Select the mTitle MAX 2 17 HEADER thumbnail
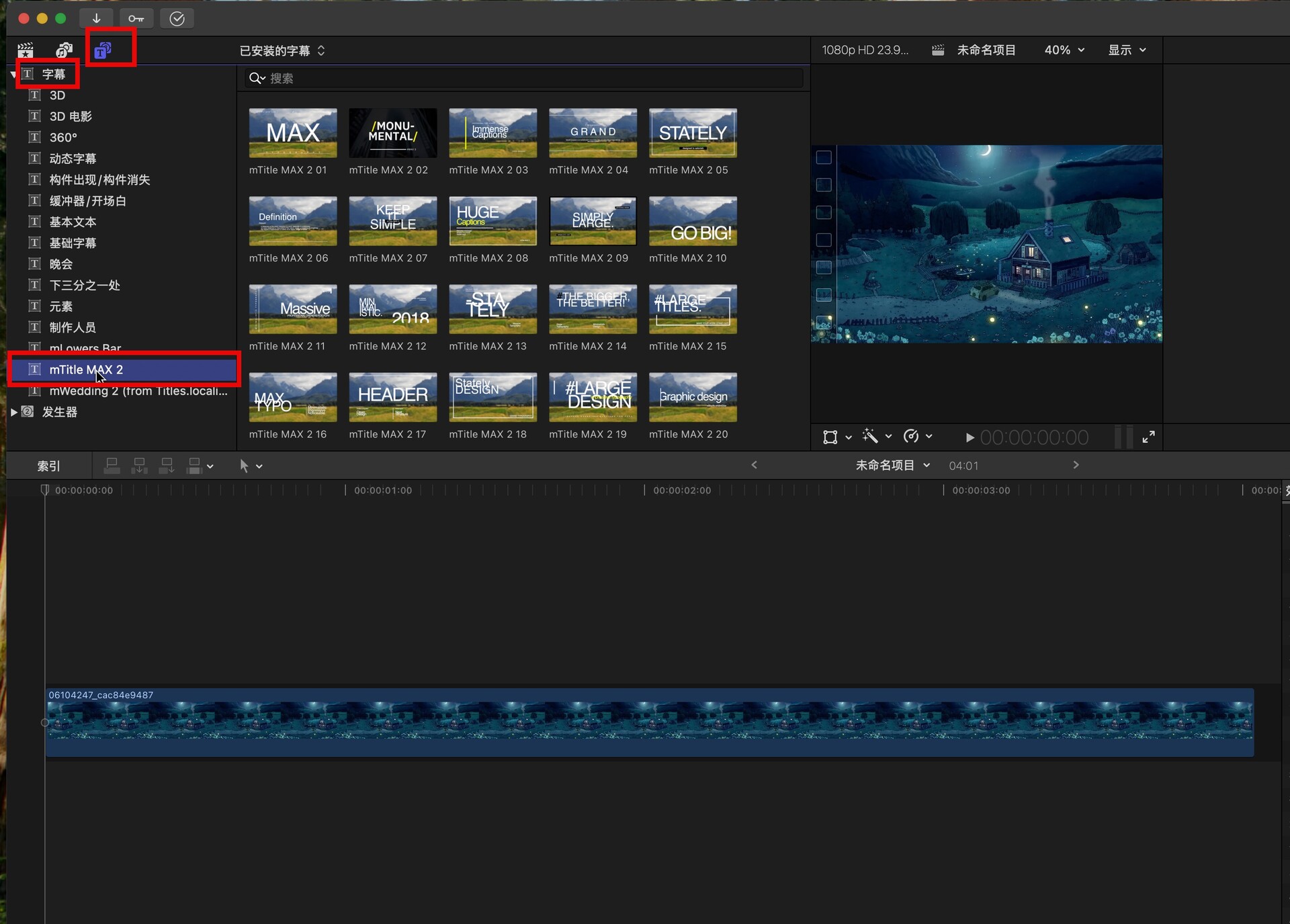Image resolution: width=1290 pixels, height=924 pixels. point(393,397)
